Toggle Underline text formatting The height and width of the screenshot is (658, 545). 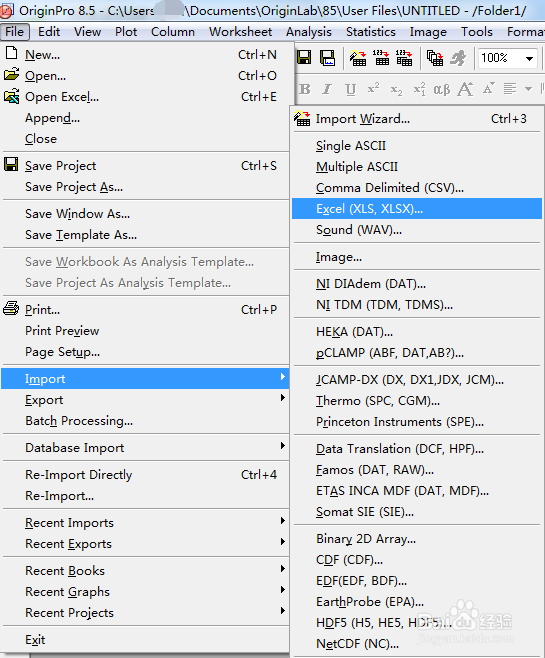(x=350, y=89)
